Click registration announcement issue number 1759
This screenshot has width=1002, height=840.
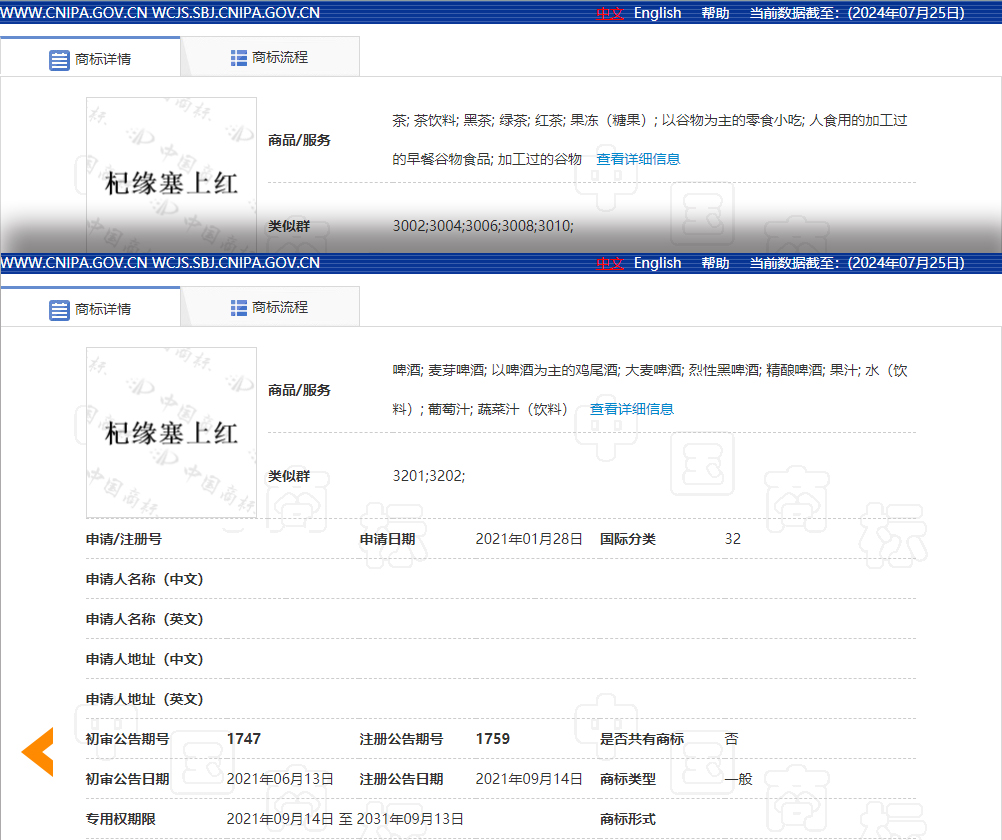pos(493,739)
